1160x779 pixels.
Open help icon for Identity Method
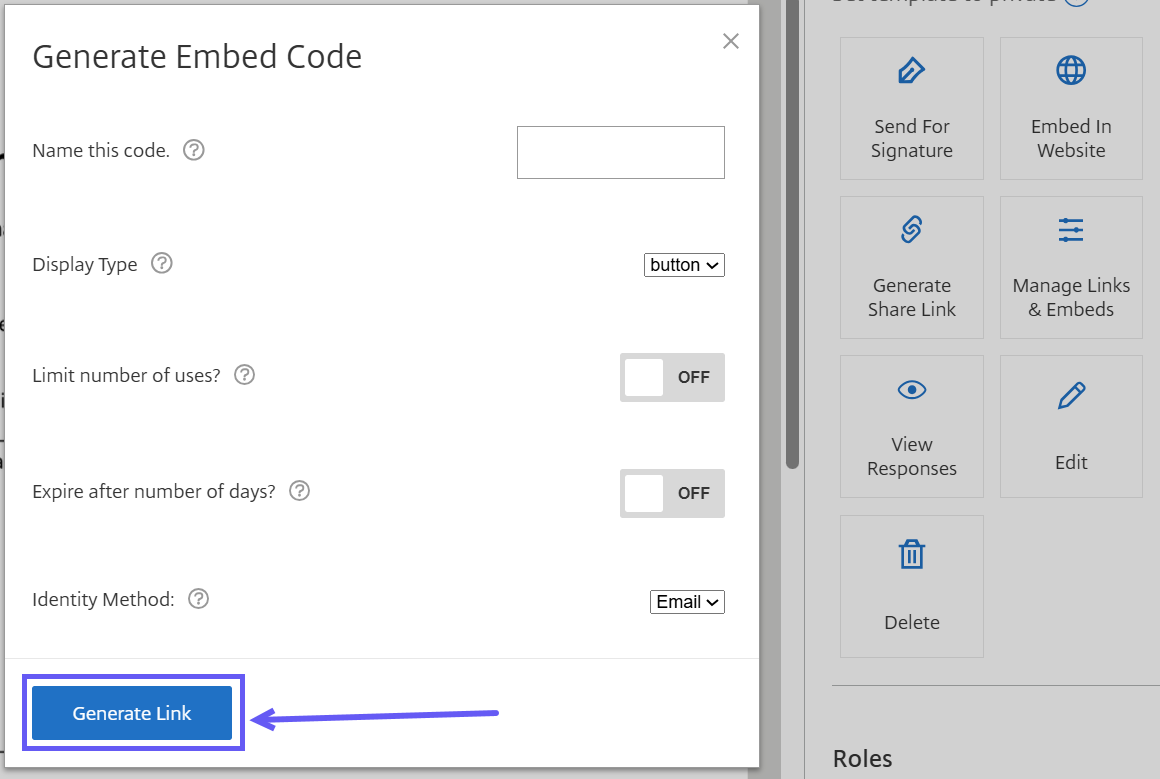(198, 598)
